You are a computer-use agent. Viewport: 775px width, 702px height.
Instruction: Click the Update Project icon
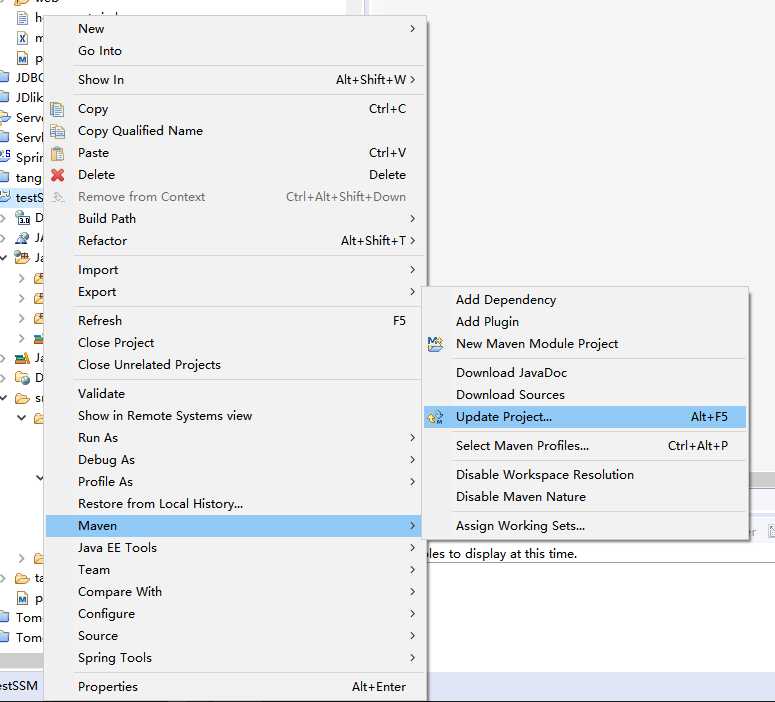tap(435, 417)
